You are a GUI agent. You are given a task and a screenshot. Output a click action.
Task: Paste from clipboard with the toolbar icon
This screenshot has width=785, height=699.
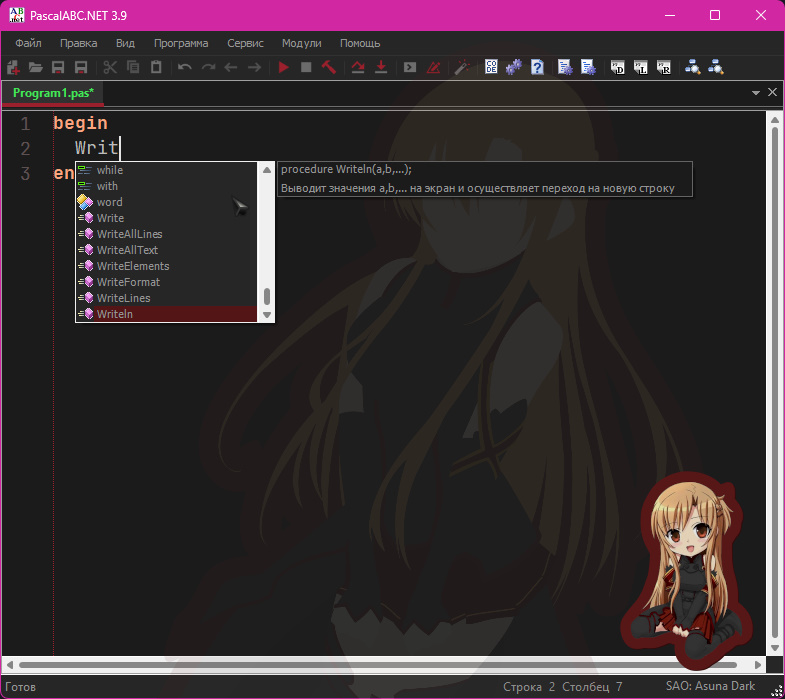[x=156, y=67]
